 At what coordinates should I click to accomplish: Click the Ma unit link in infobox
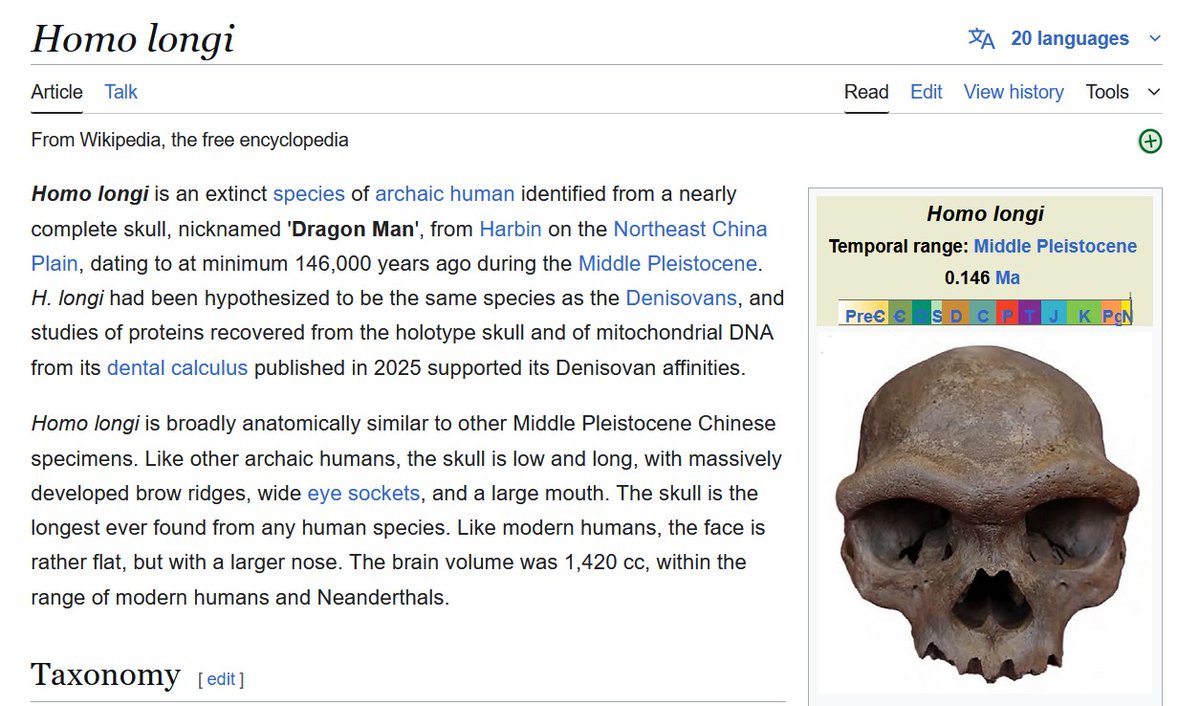pos(1008,278)
